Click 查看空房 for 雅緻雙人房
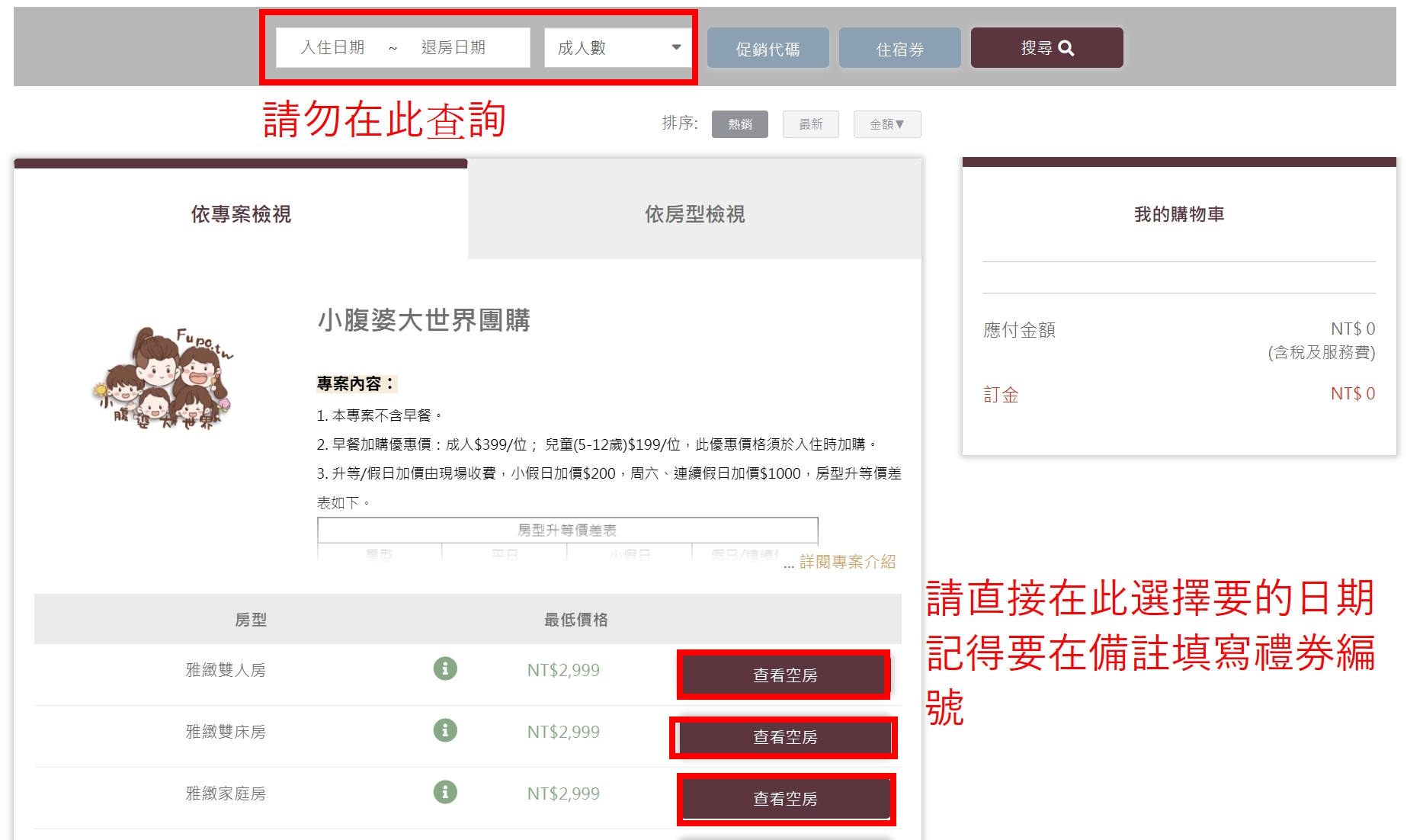The height and width of the screenshot is (840, 1407). (x=784, y=674)
